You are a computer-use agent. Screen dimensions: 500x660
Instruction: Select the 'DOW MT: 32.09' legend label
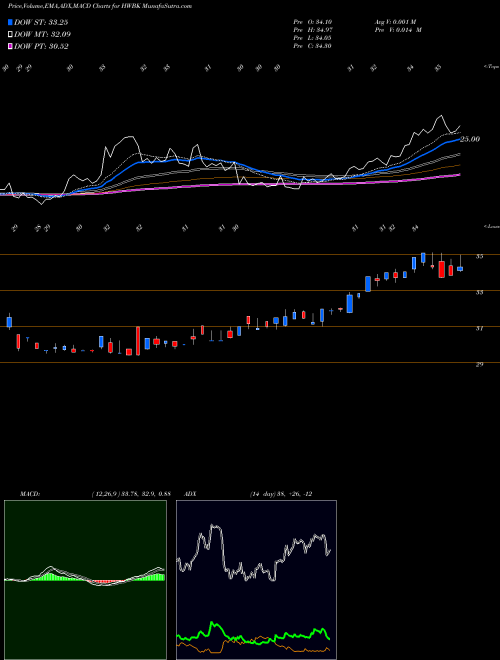click(x=43, y=35)
